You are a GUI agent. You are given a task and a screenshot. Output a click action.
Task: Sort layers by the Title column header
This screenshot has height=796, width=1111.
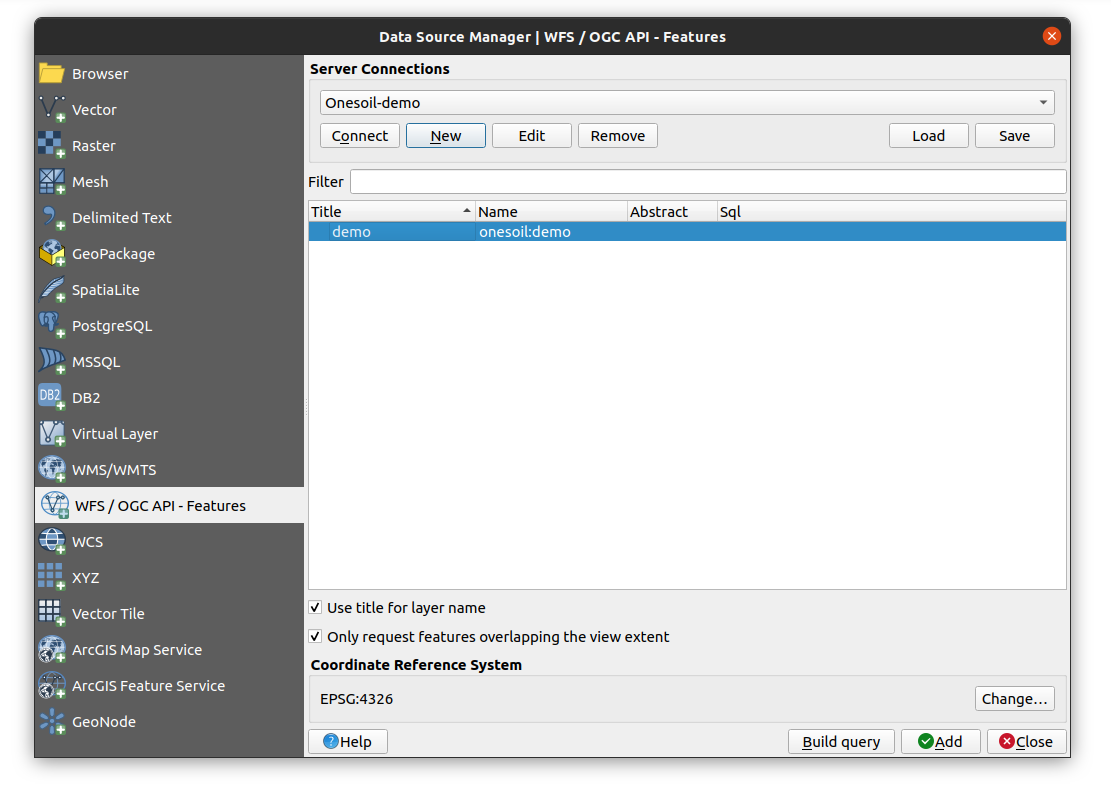pyautogui.click(x=390, y=212)
